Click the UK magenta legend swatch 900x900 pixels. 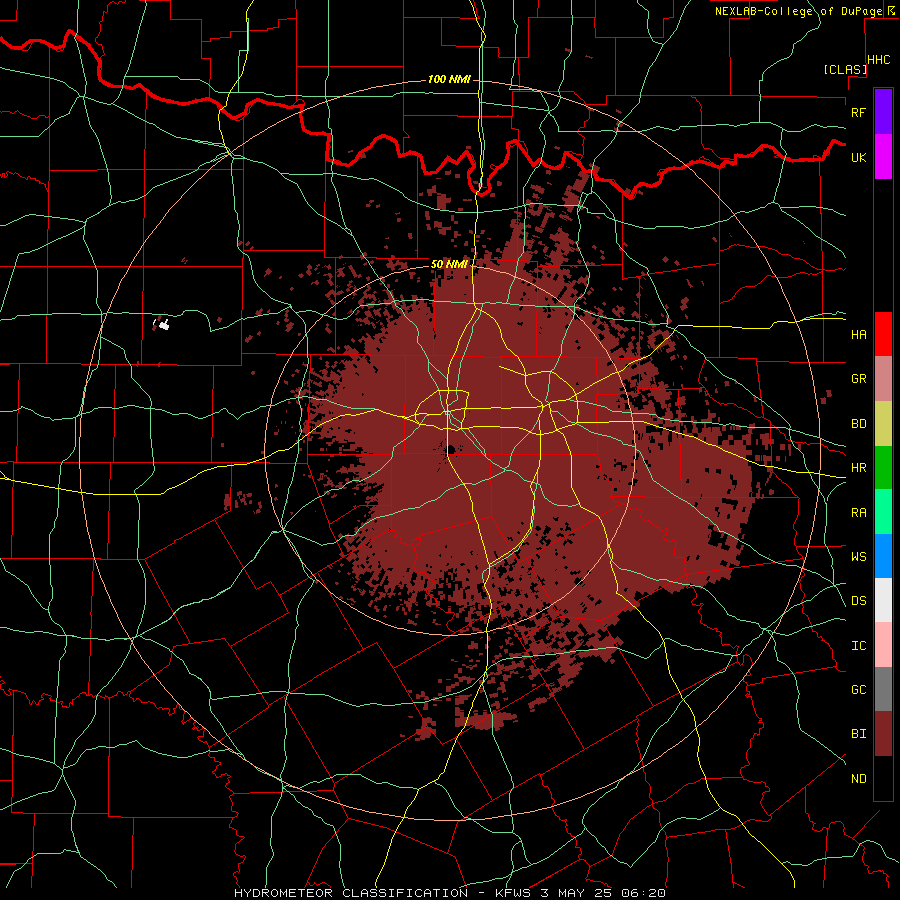tap(883, 157)
